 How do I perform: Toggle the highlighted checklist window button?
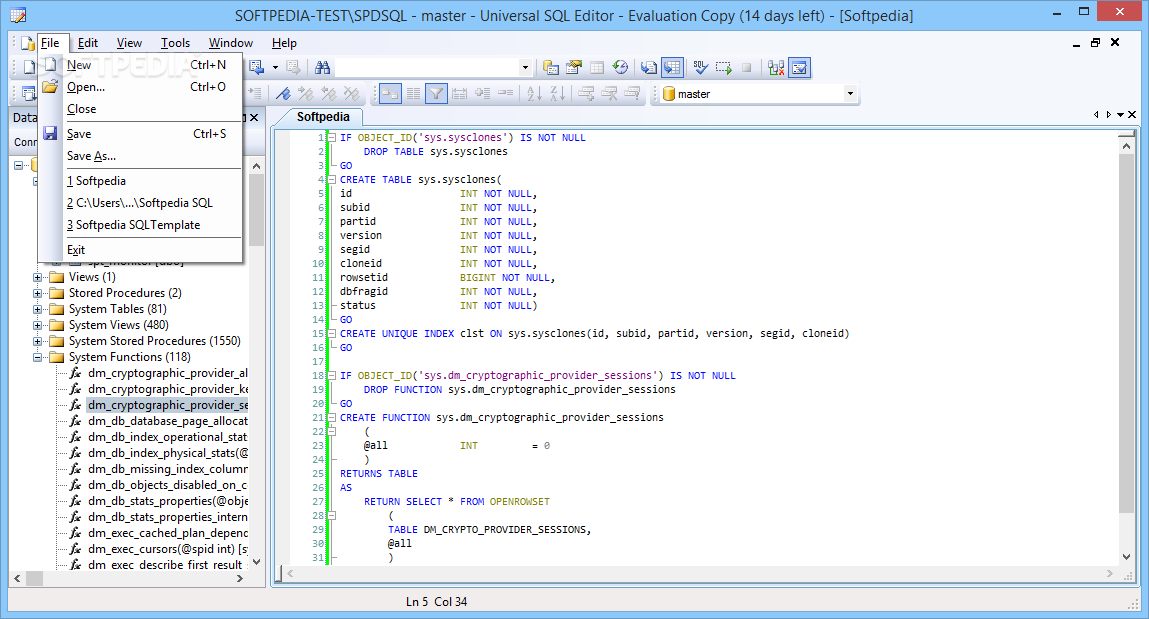[x=799, y=68]
